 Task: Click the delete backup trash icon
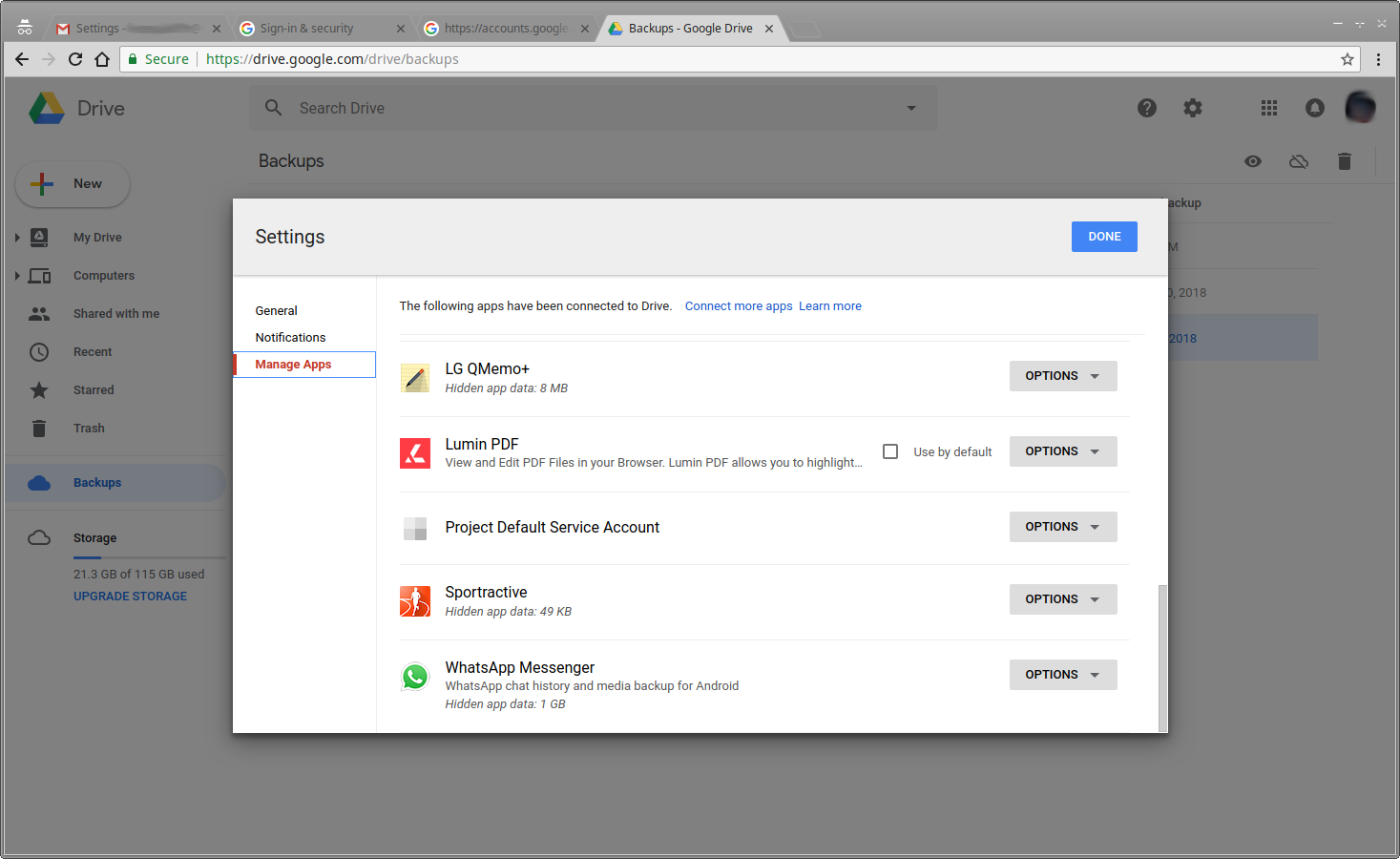1345,161
